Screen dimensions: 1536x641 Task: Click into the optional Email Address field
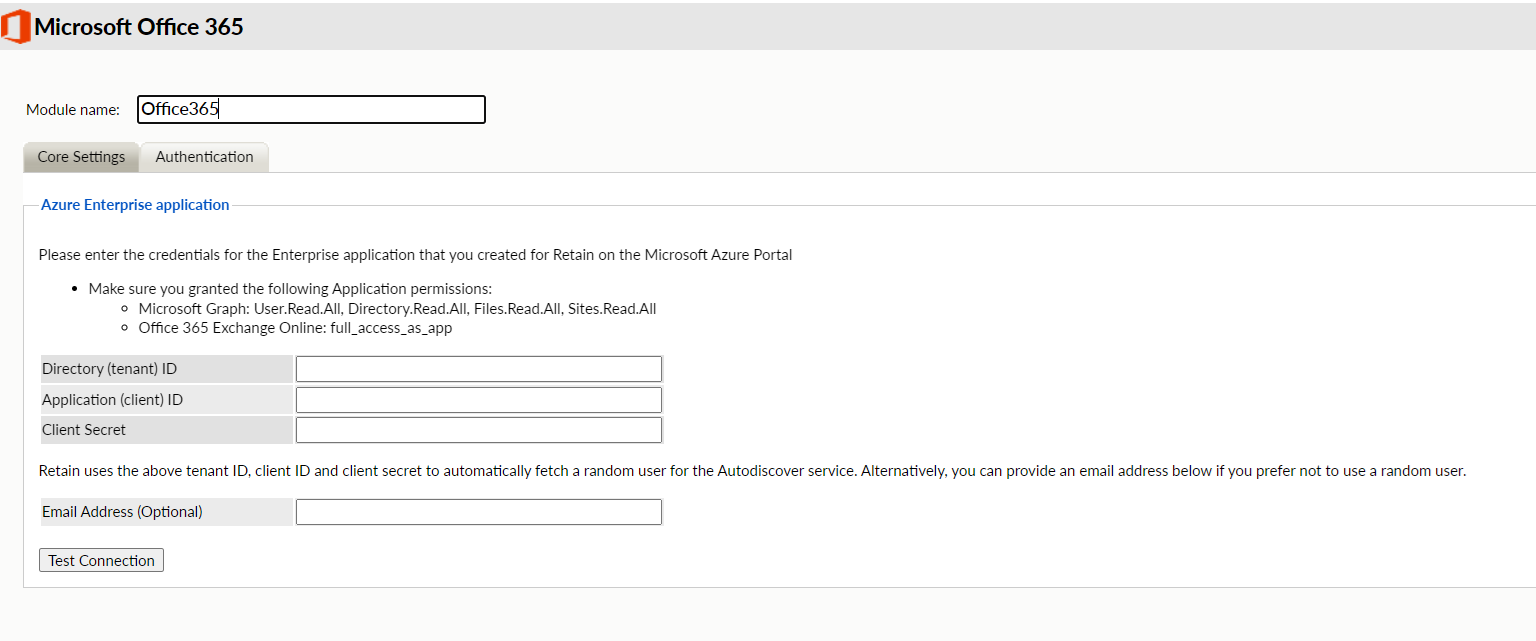tap(478, 512)
